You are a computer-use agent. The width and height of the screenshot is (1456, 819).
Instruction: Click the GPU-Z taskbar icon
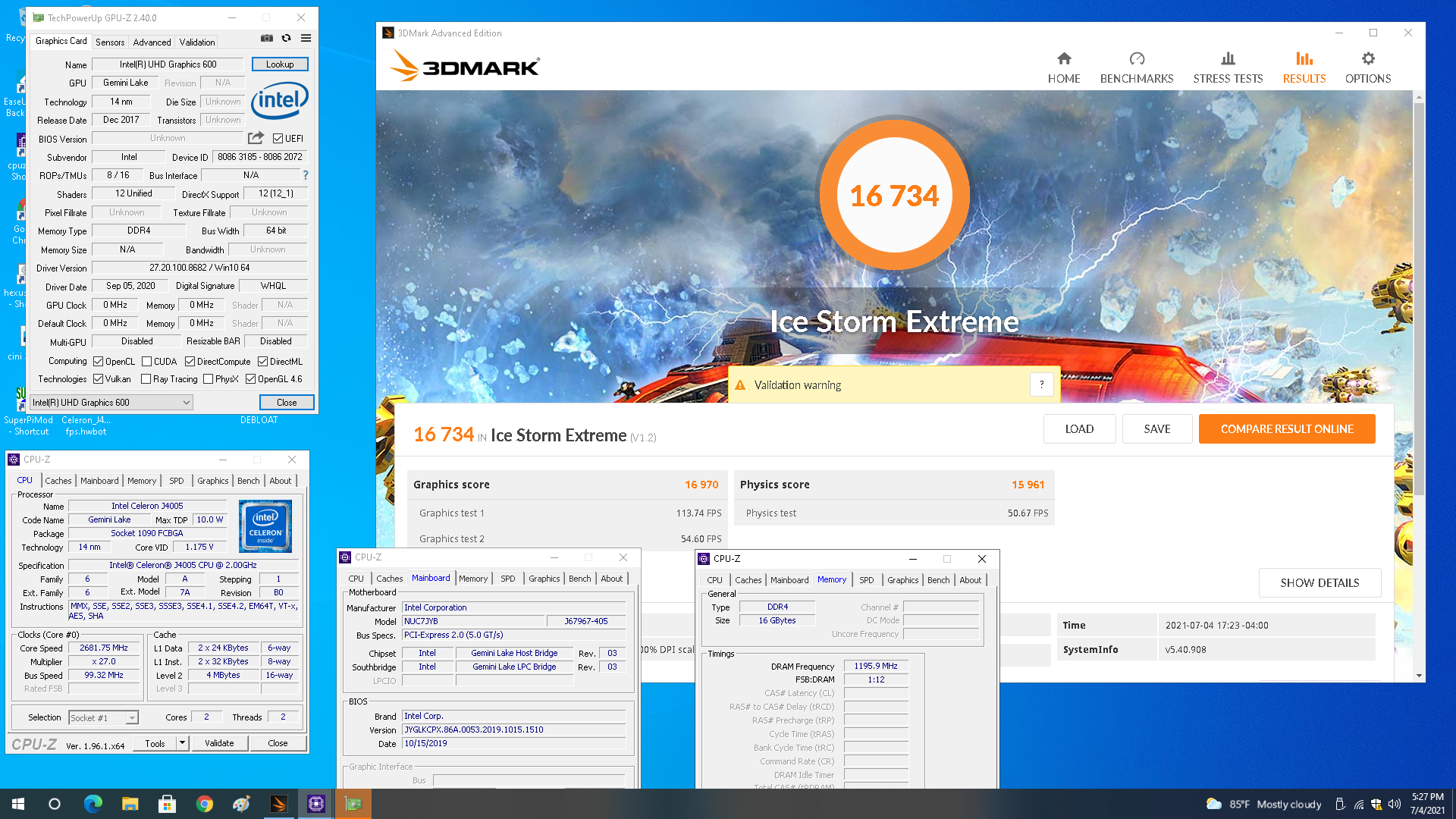(x=353, y=804)
